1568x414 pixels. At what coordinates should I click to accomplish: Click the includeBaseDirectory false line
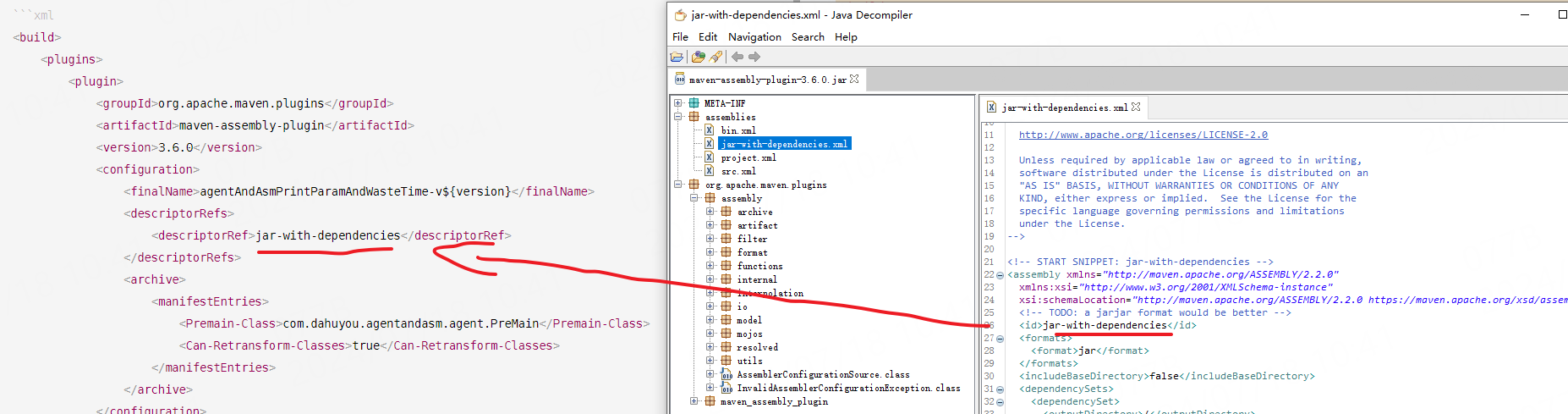1167,376
